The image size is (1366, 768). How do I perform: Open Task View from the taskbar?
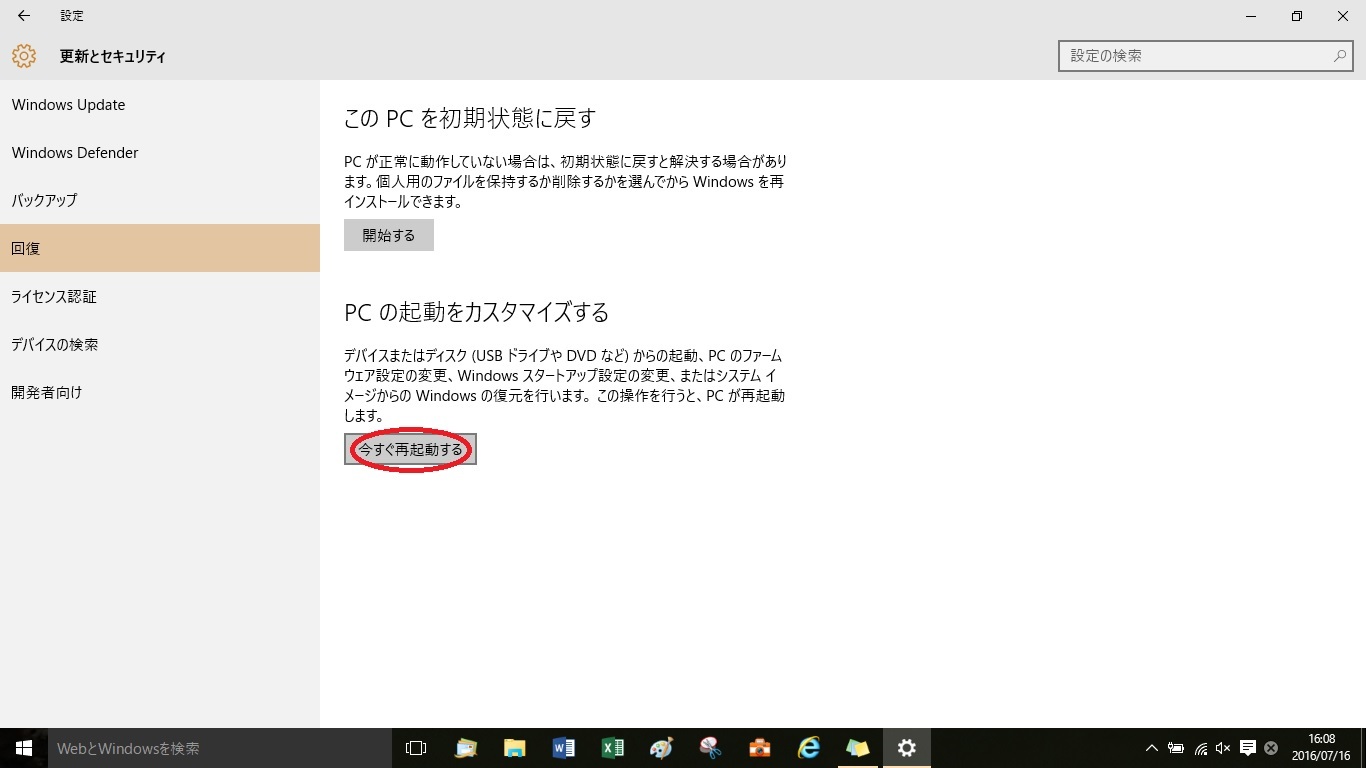click(x=416, y=748)
